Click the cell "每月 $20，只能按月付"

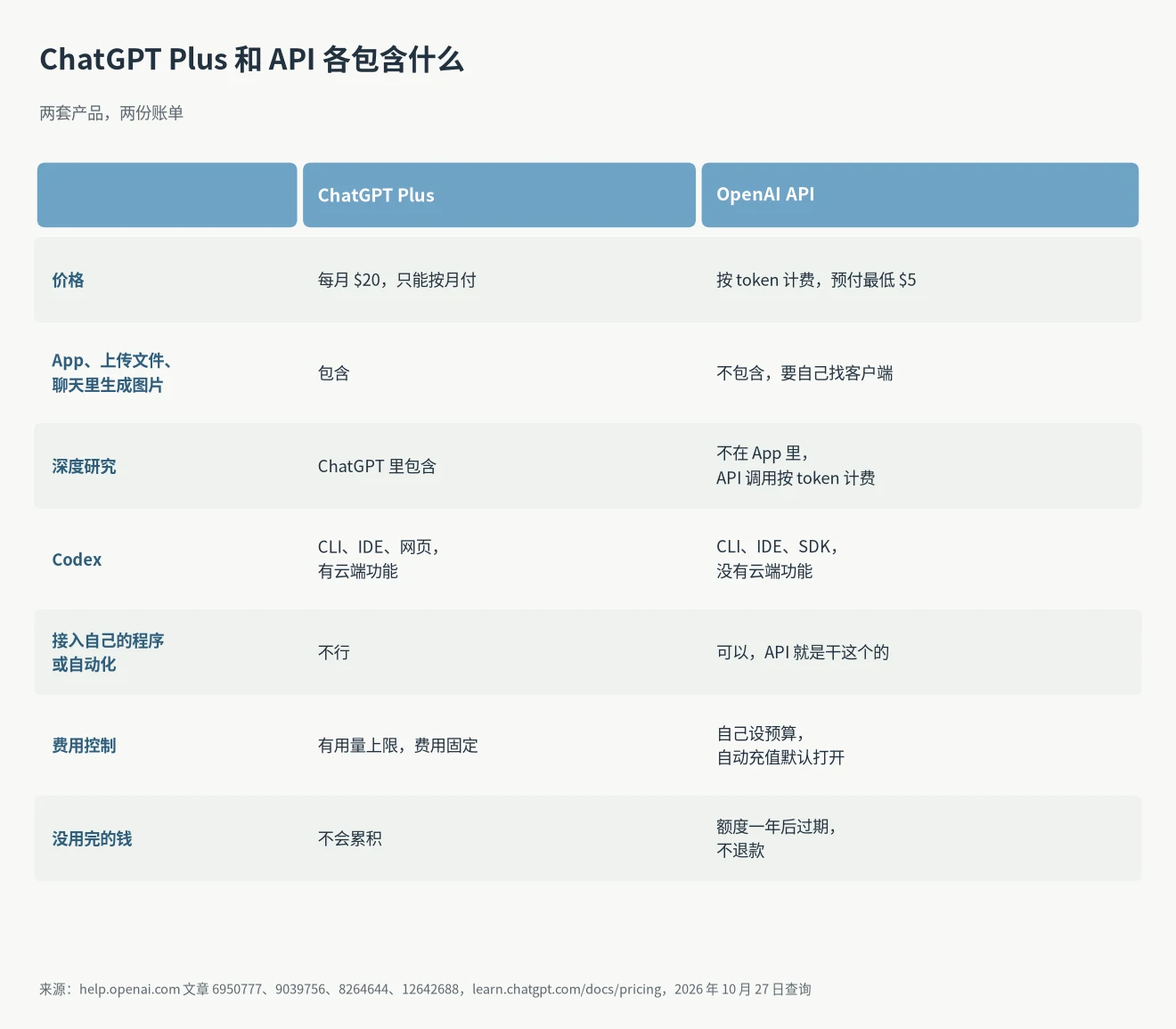[397, 280]
